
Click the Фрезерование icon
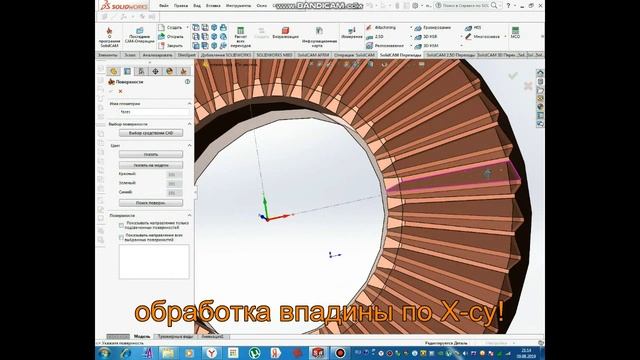tap(418, 28)
